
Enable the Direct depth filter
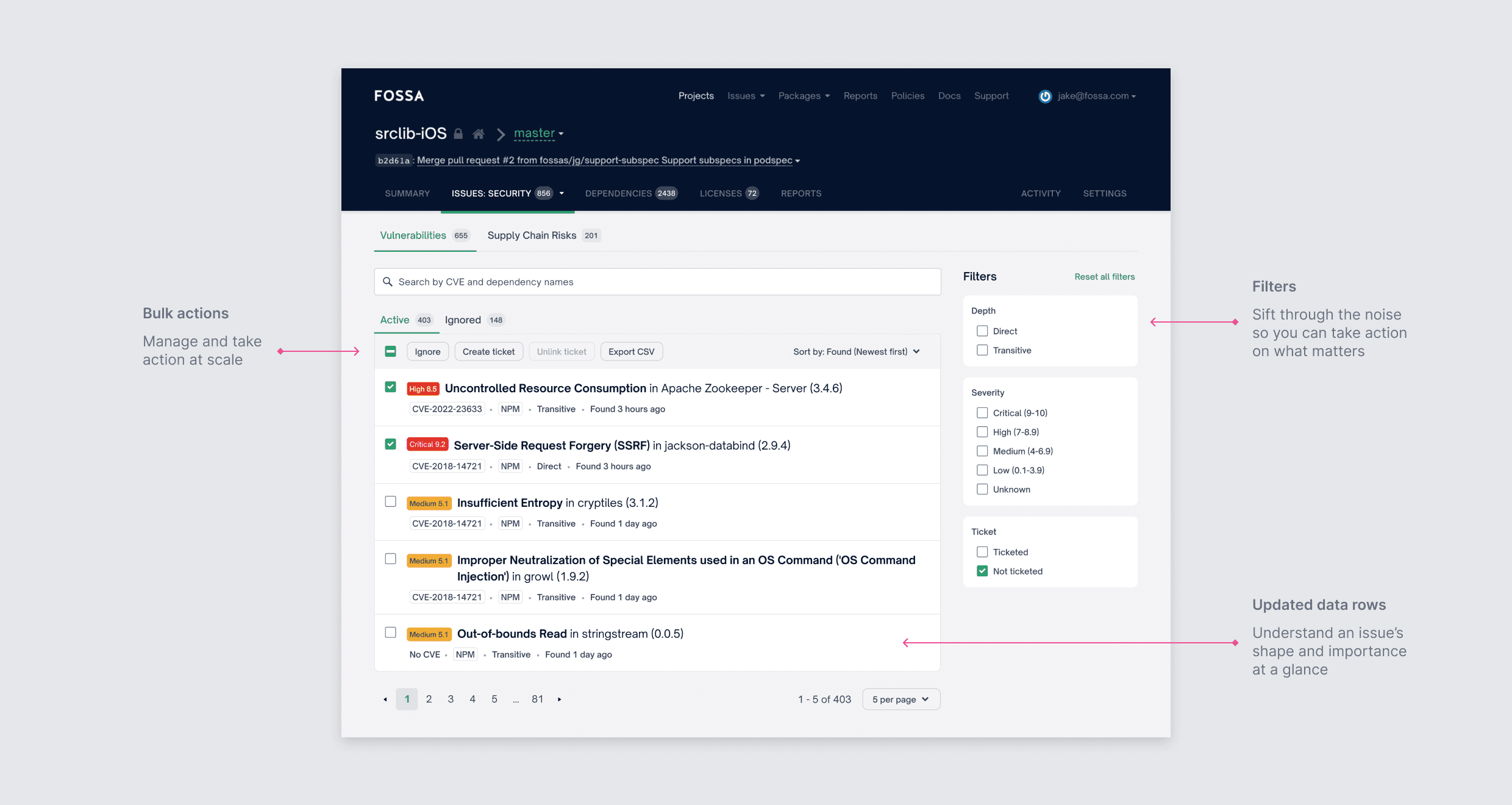click(x=982, y=331)
